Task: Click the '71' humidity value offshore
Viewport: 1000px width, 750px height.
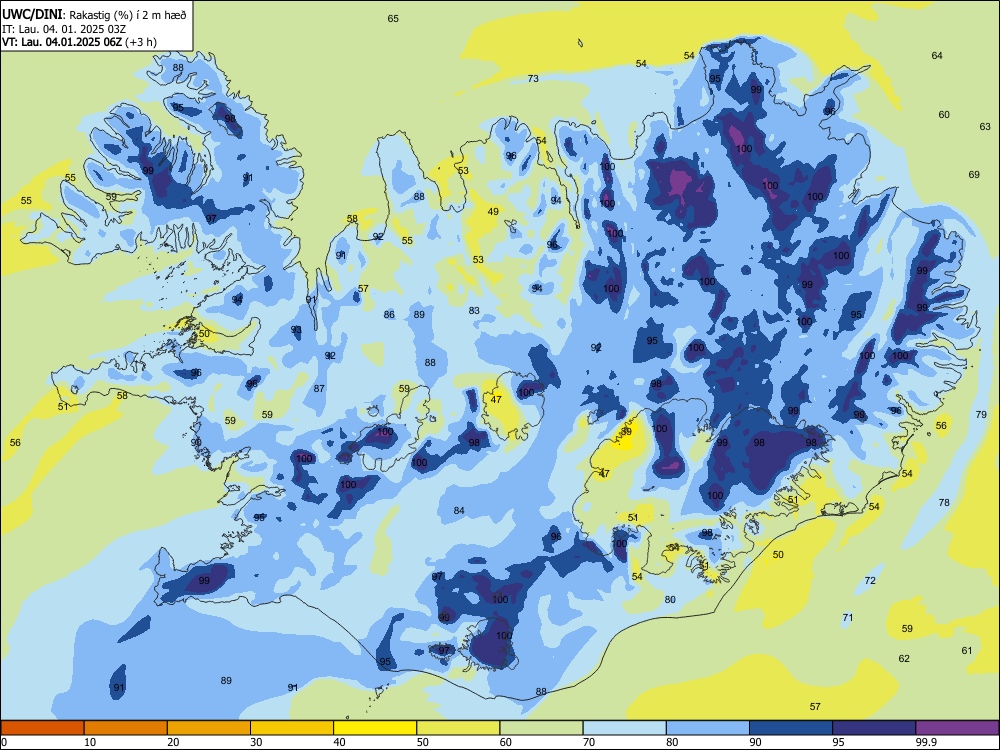Action: pos(848,617)
